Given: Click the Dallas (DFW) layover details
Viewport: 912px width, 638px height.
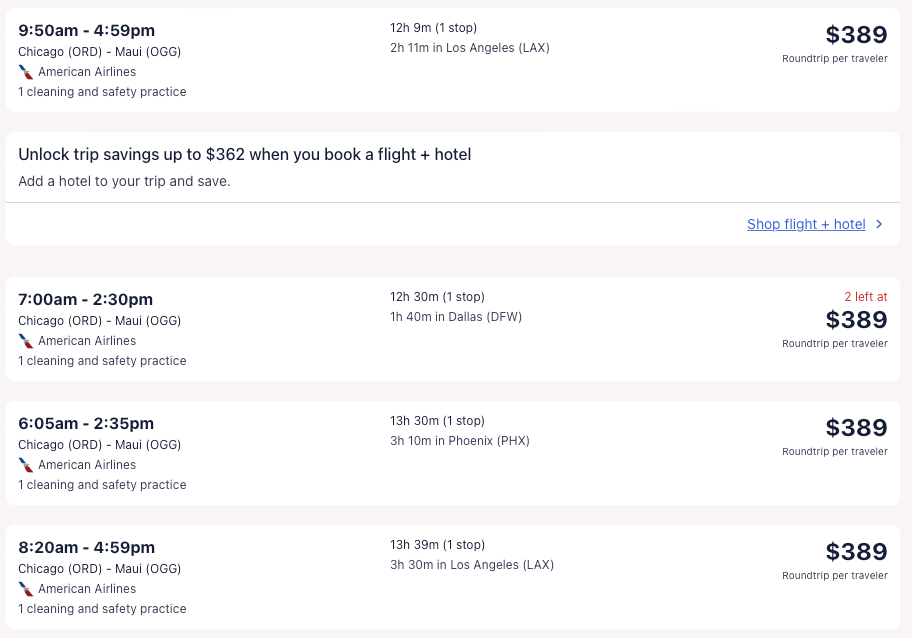Looking at the screenshot, I should click(456, 317).
